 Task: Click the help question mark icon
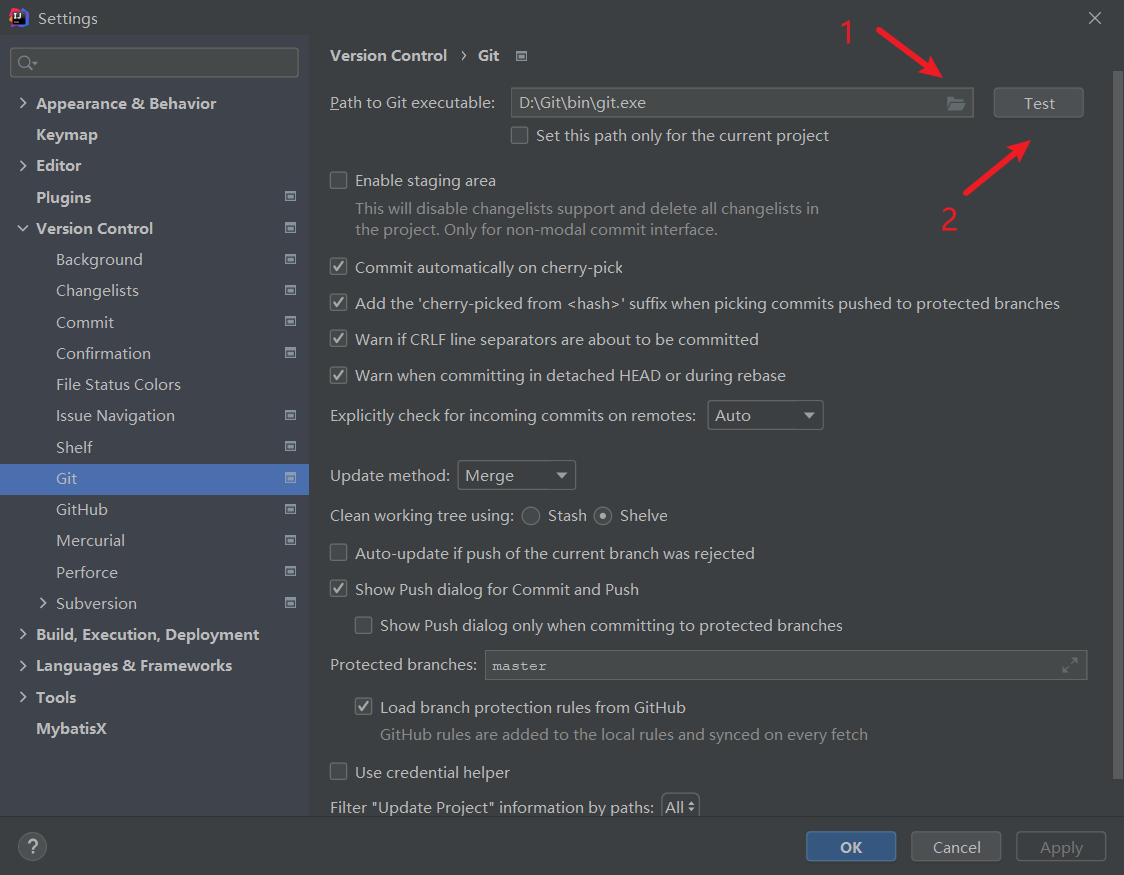pyautogui.click(x=32, y=847)
